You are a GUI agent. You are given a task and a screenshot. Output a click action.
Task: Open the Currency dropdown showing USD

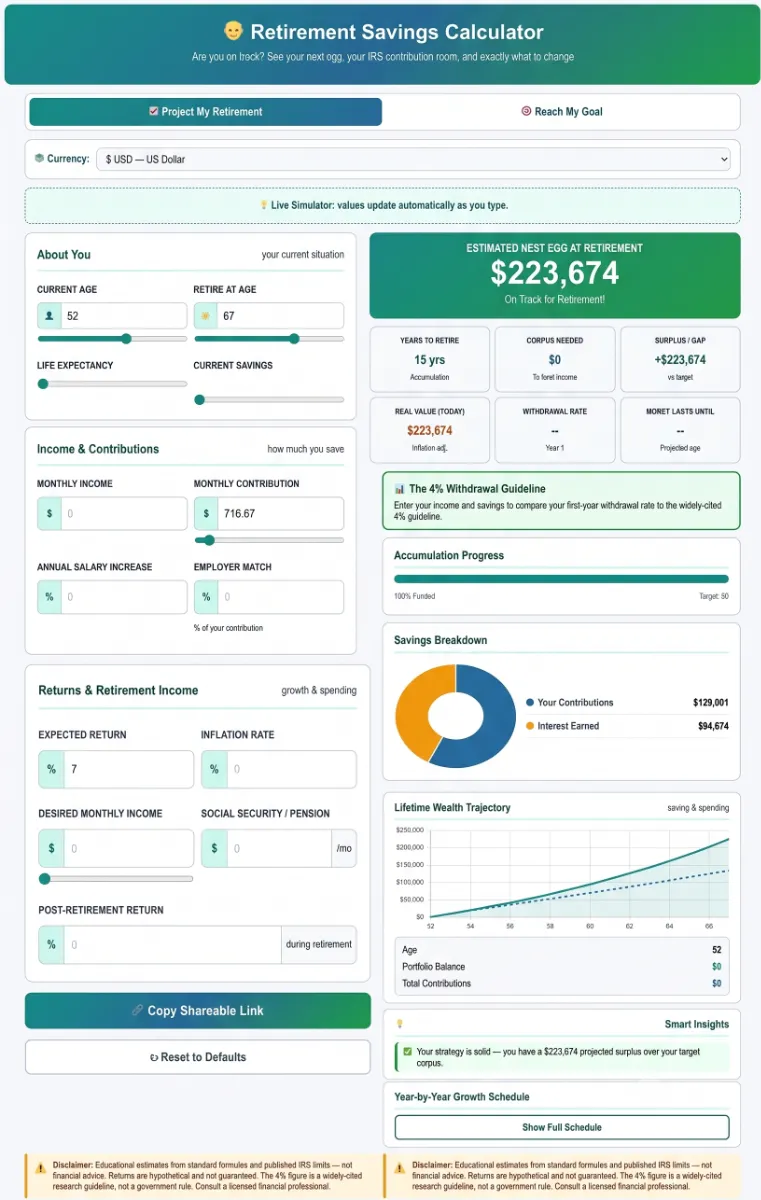pyautogui.click(x=414, y=159)
